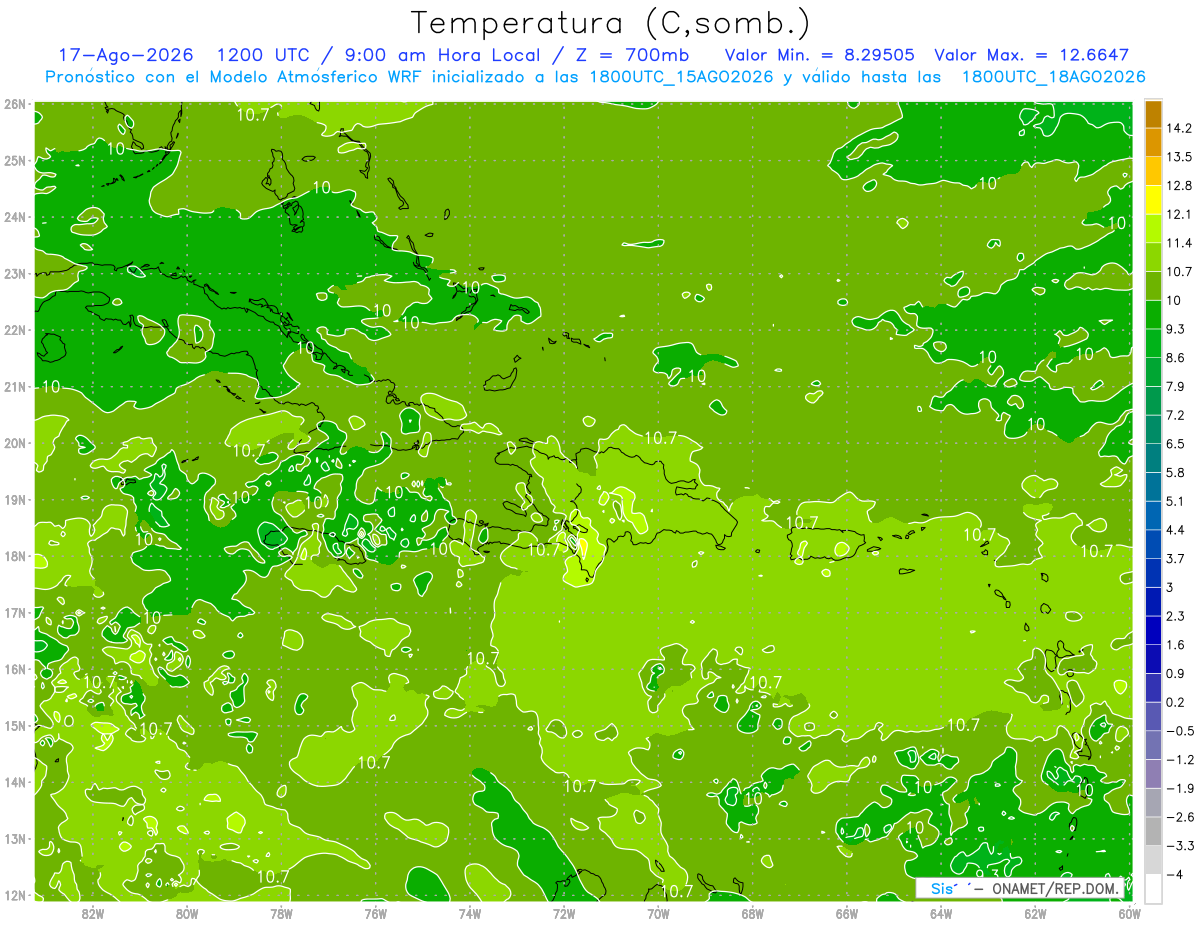
Task: Click the colorbar value "5.8"
Action: (x=1176, y=472)
